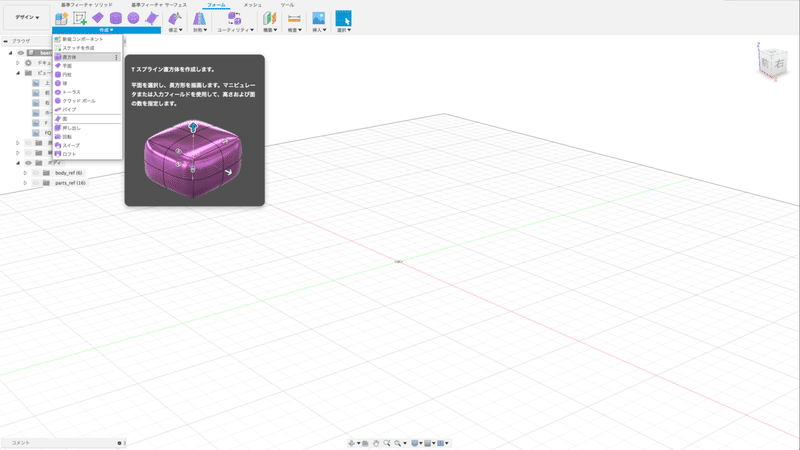Click the Create Sketch toolbar icon
The height and width of the screenshot is (450, 800).
[80, 18]
